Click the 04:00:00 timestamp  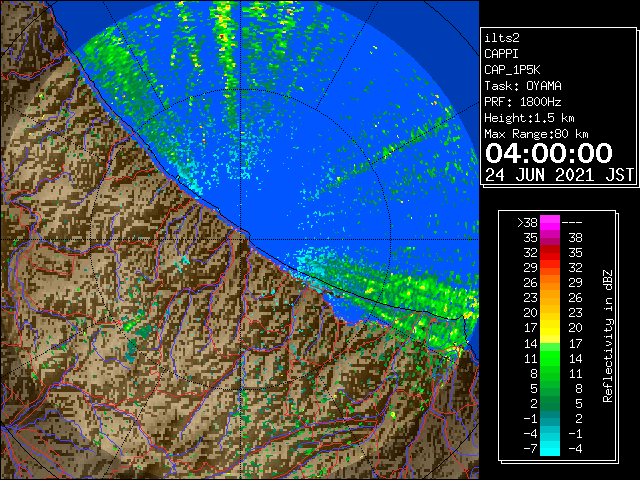[549, 153]
